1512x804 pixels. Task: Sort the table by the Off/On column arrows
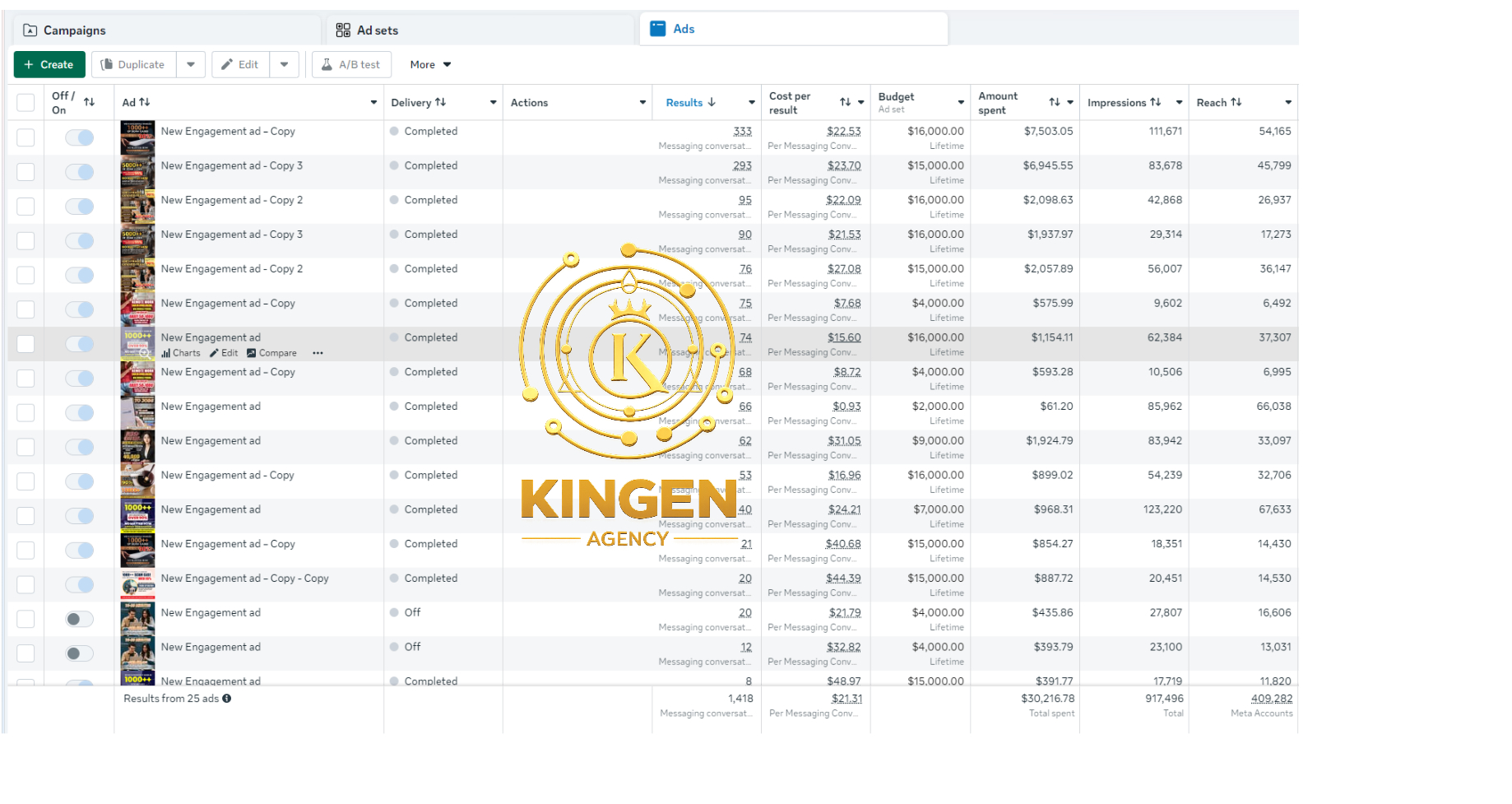point(90,102)
